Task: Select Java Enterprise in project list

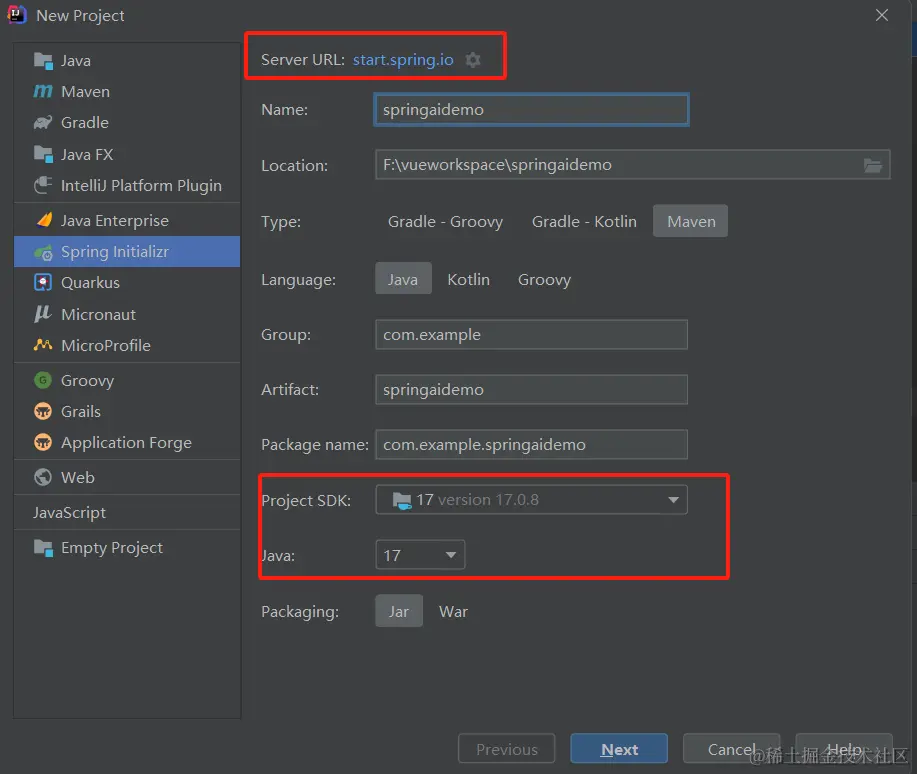Action: [x=127, y=221]
